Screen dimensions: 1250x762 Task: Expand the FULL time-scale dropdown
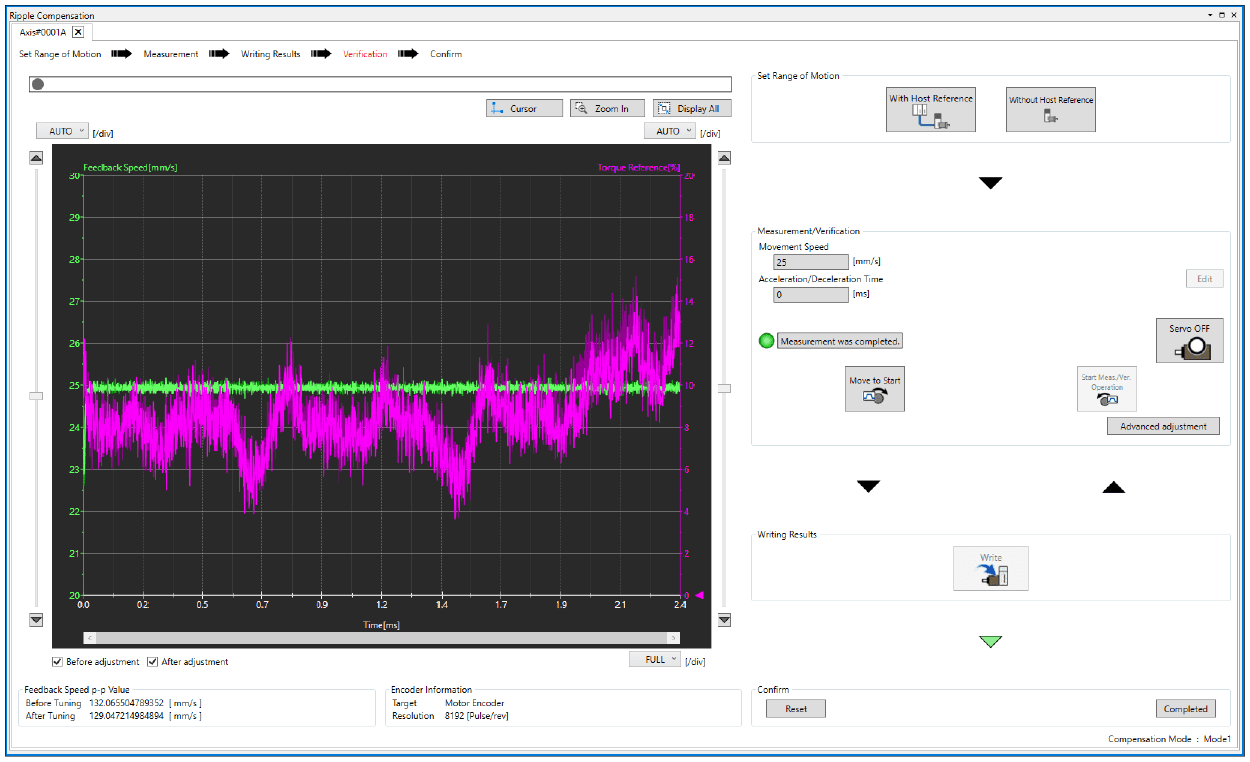(x=655, y=659)
